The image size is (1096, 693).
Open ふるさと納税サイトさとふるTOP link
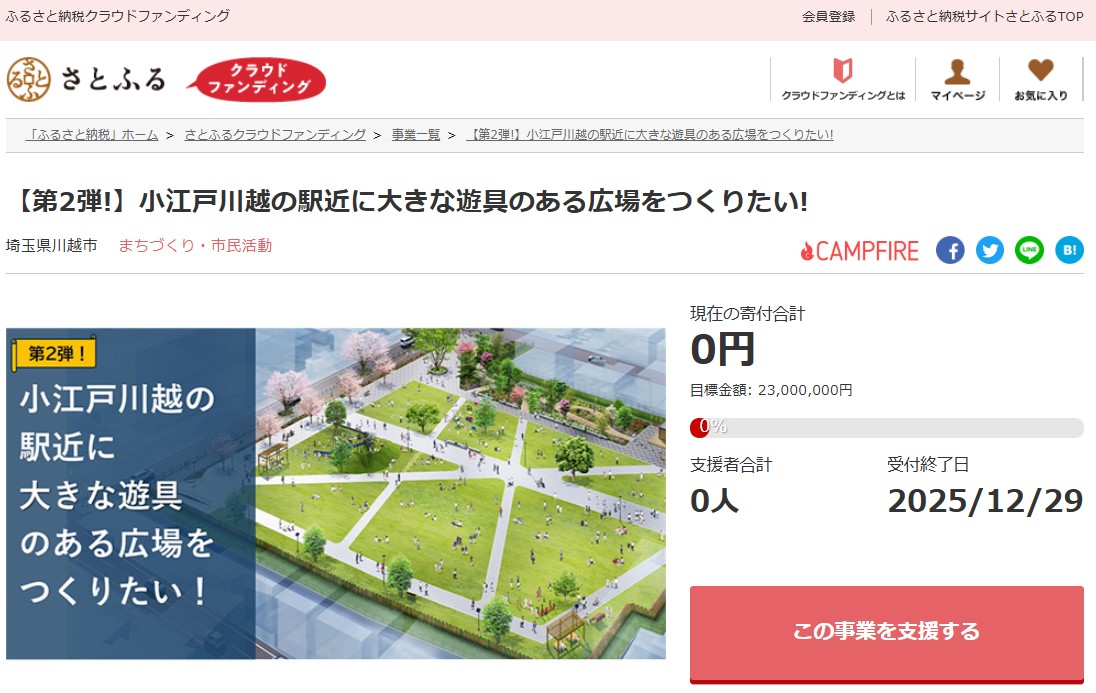[984, 16]
